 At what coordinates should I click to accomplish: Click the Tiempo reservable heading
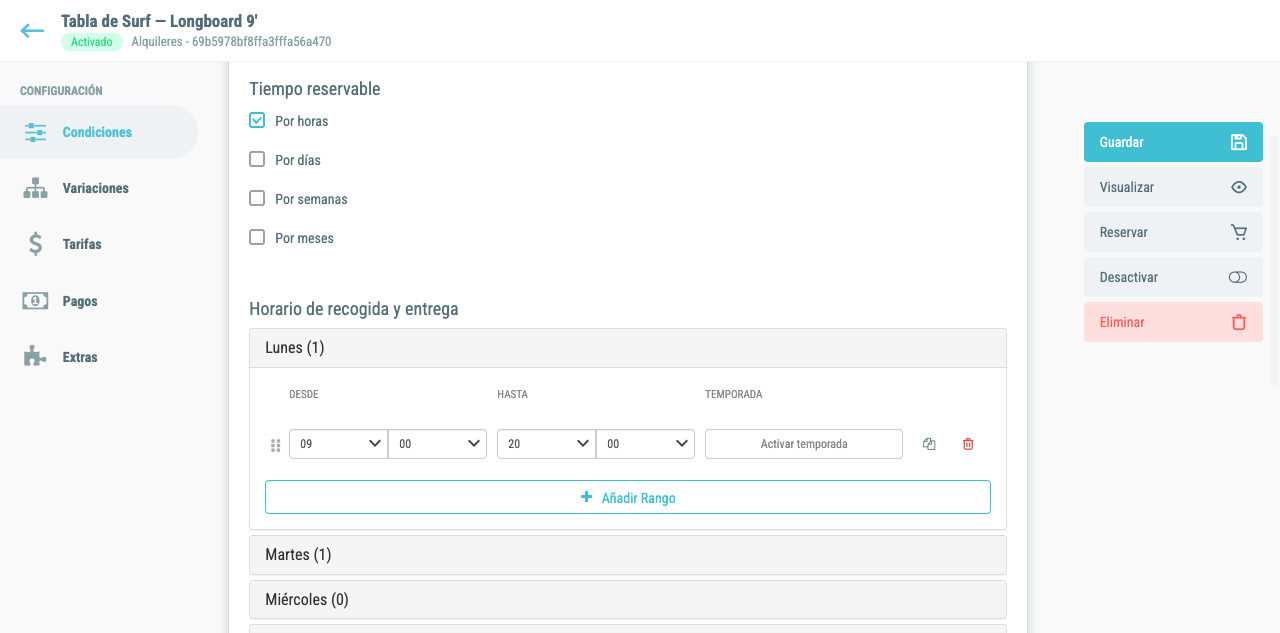tap(315, 89)
